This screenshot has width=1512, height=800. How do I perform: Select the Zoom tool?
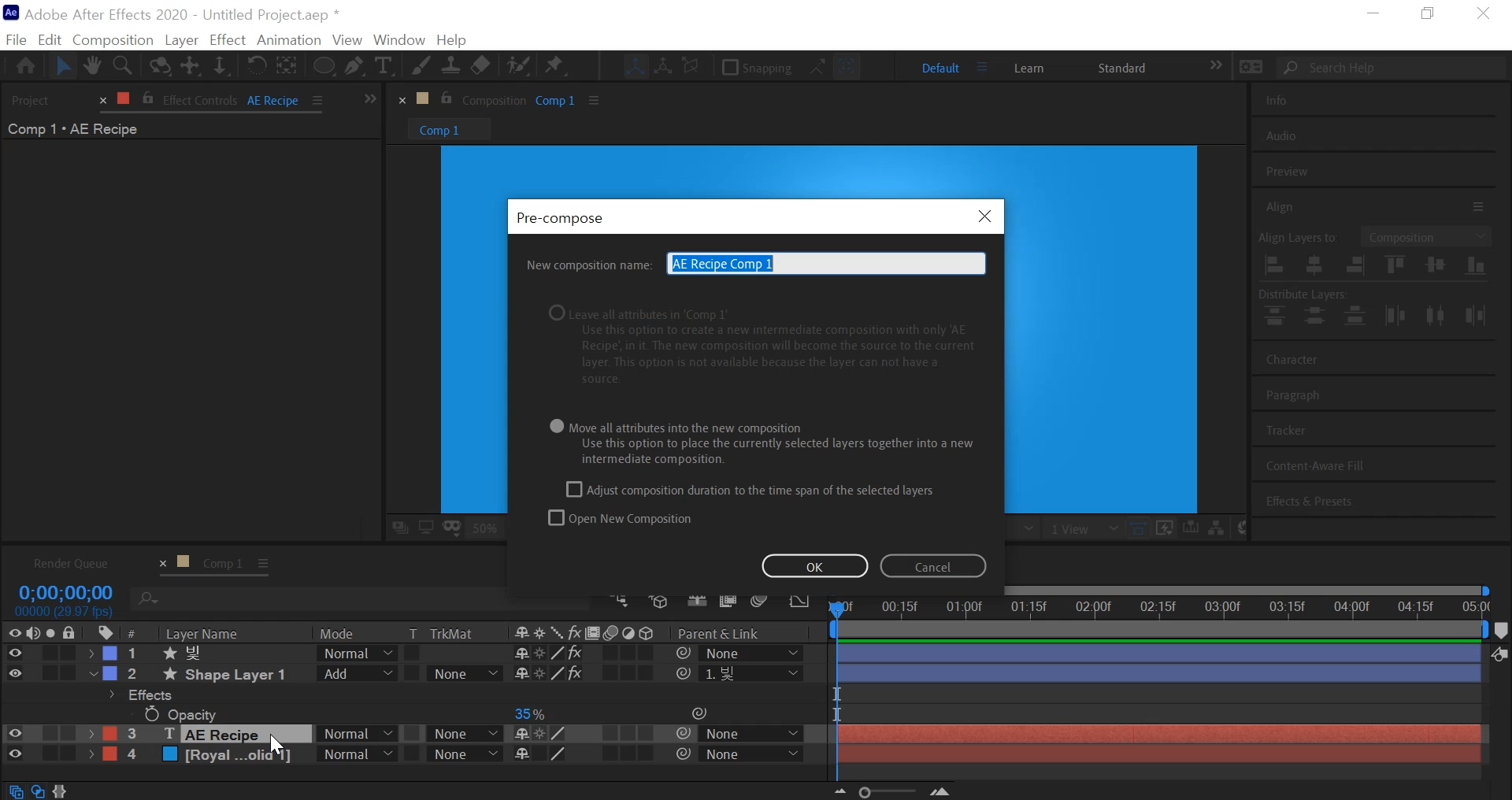[x=122, y=67]
